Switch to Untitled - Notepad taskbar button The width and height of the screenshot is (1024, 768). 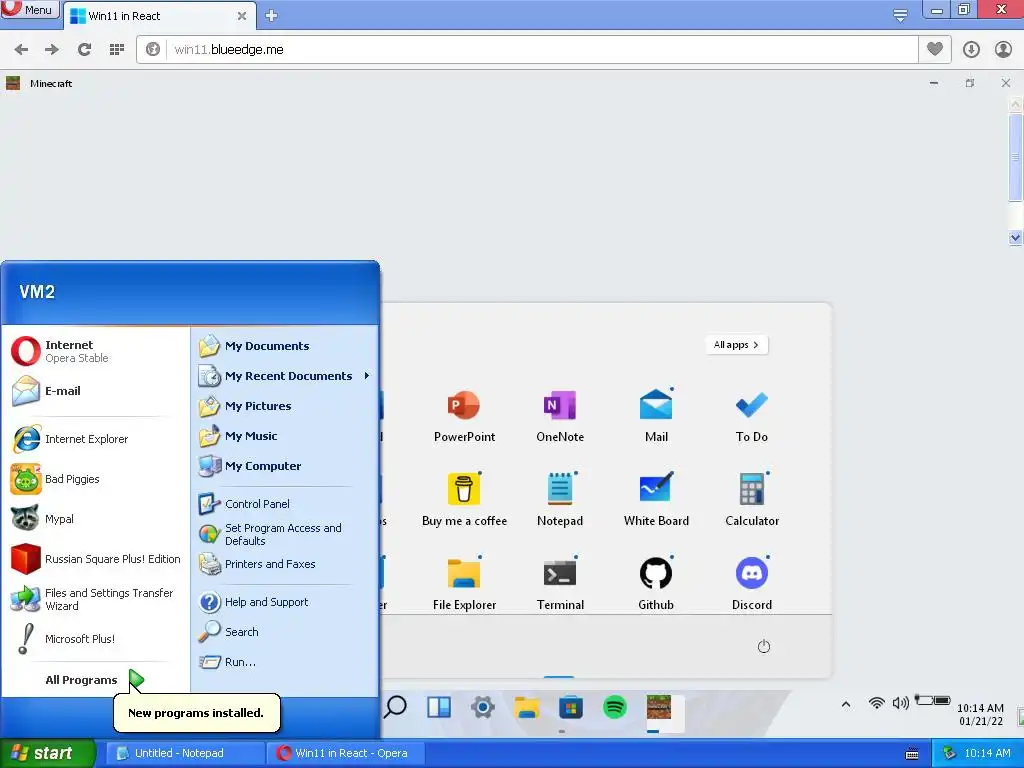(x=184, y=753)
